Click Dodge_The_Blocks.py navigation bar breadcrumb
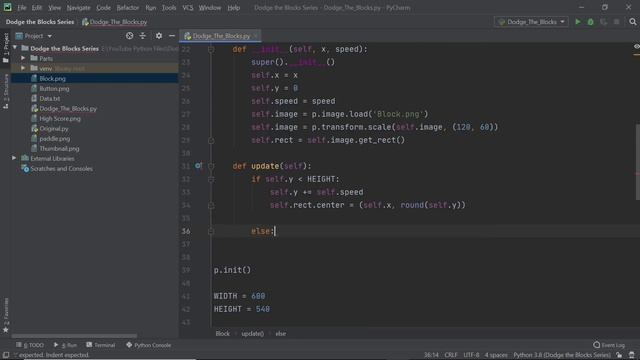Screen dimensions: 640x360 (x=118, y=22)
